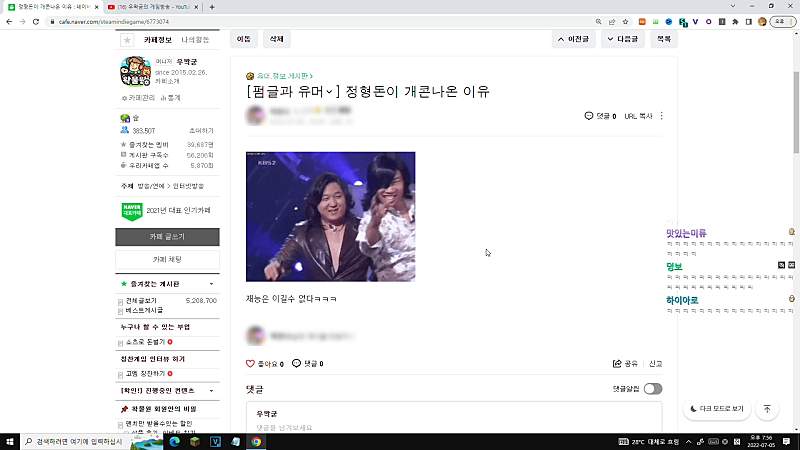Click the browser back arrow
Screen dimensions: 800x450
[9, 22]
